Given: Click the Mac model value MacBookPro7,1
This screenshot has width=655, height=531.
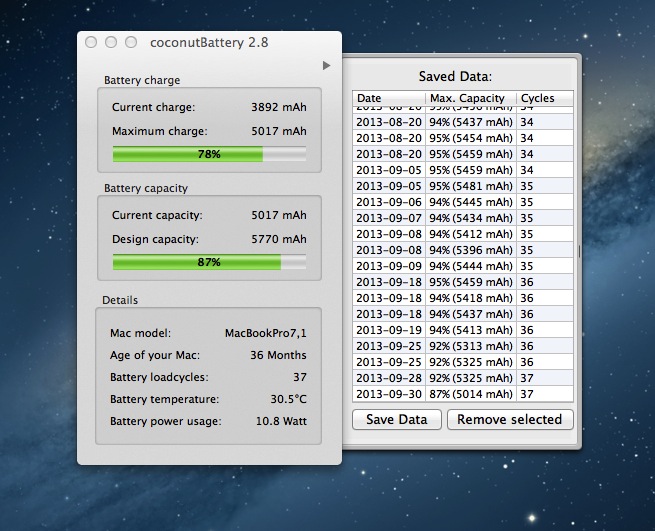Looking at the screenshot, I should 266,333.
